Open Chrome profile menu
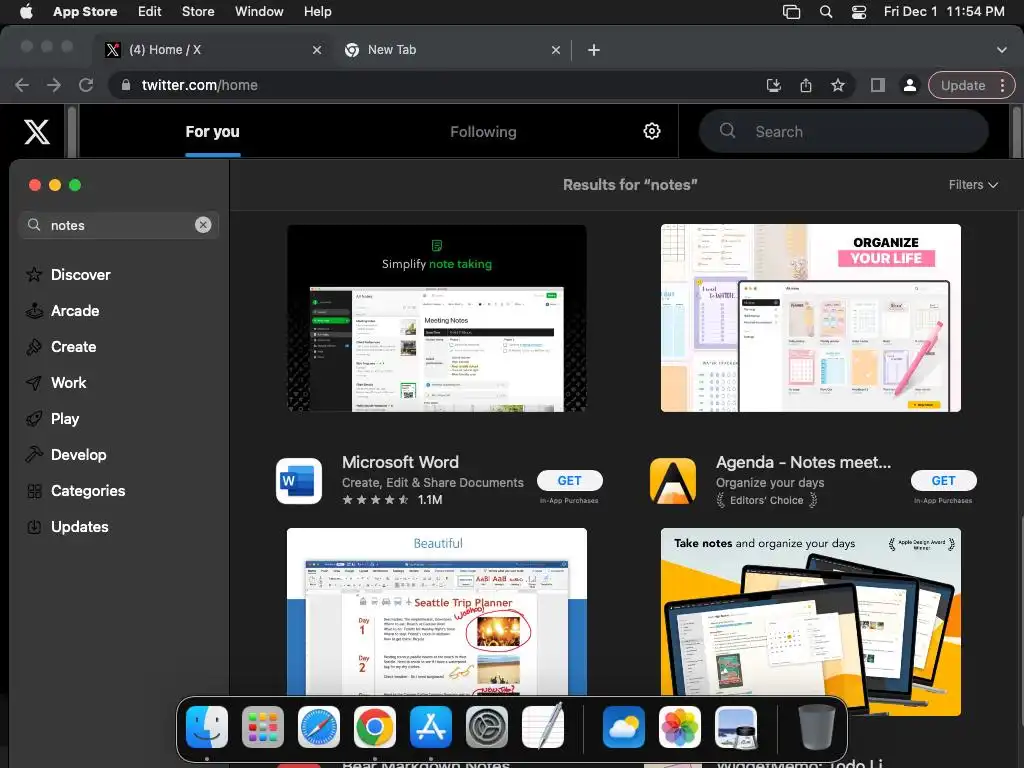 (909, 86)
